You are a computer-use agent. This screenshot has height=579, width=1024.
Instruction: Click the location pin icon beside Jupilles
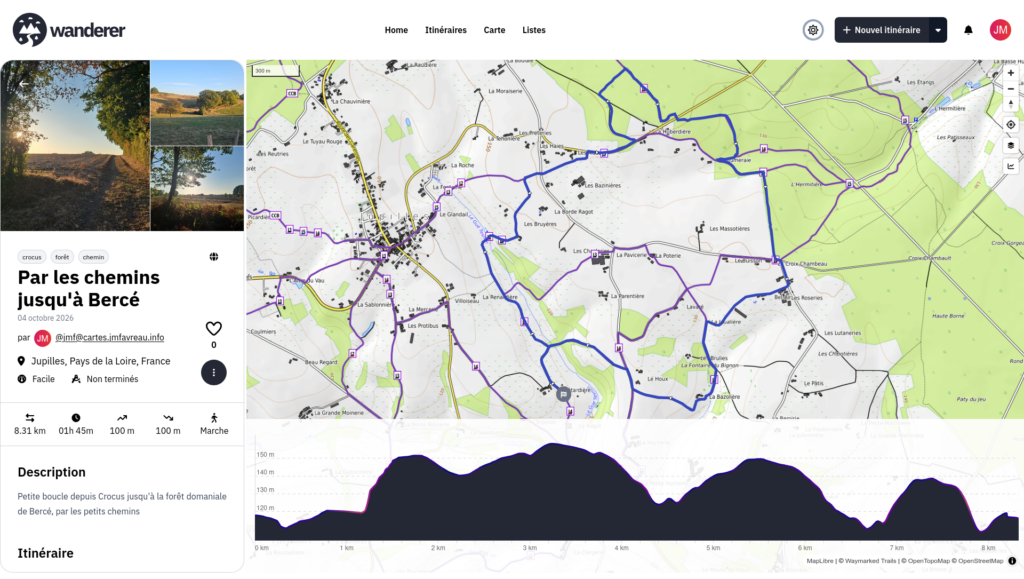(x=21, y=361)
